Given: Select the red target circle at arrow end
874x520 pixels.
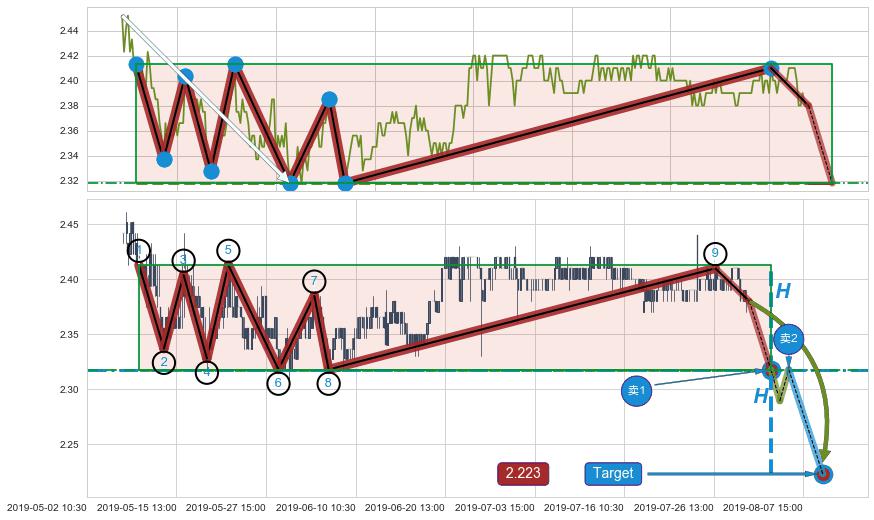Looking at the screenshot, I should [x=823, y=474].
